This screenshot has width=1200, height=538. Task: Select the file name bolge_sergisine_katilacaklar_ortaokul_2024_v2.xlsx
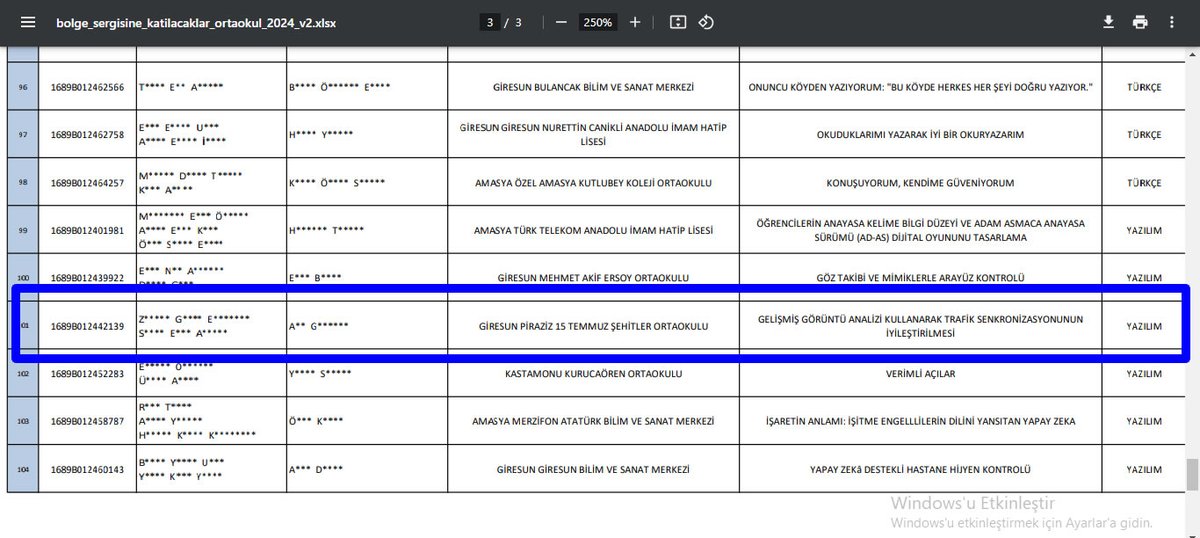coord(196,22)
